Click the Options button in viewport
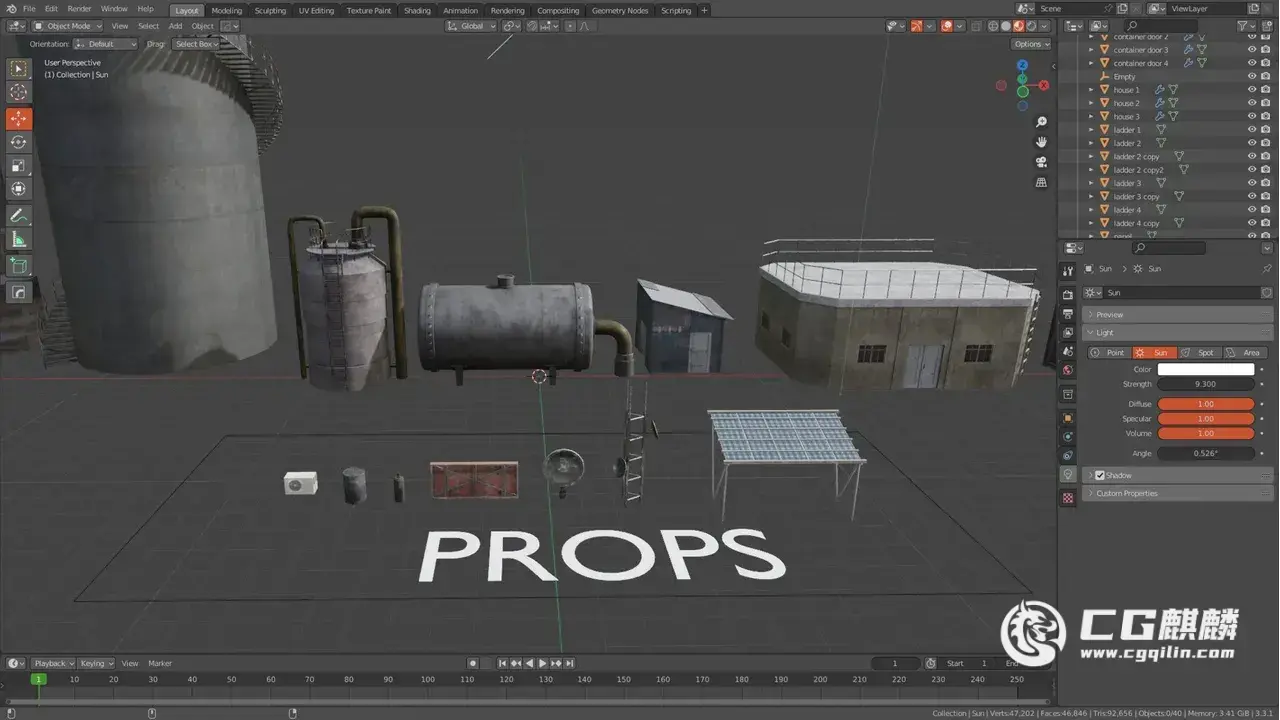Screen dimensions: 1280x720 click(1030, 44)
